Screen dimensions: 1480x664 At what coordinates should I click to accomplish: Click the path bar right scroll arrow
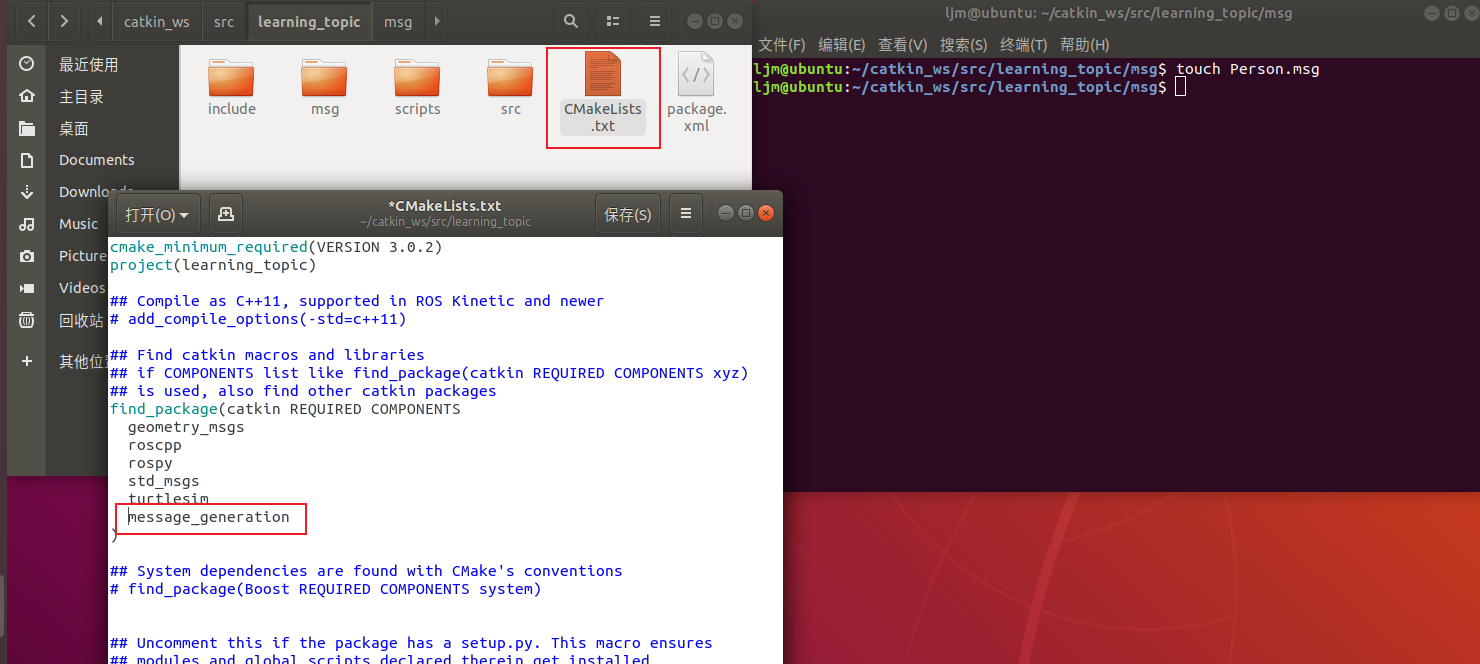tap(435, 21)
